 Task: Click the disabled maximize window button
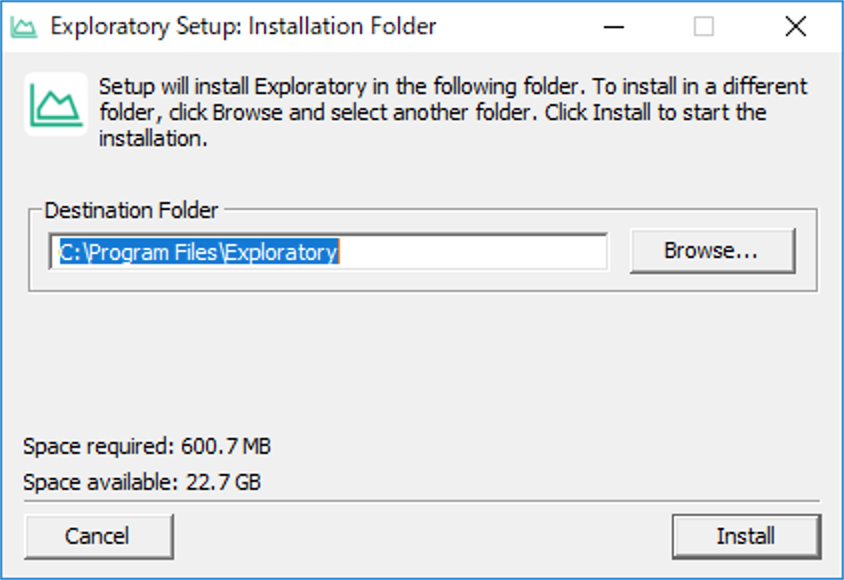pos(704,26)
